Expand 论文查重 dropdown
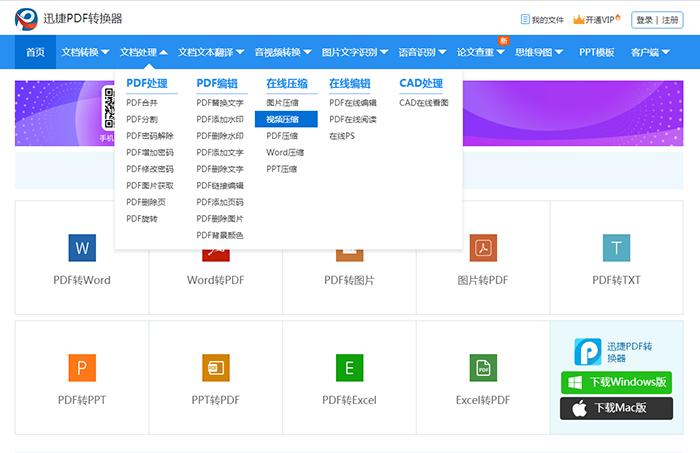This screenshot has width=700, height=453. coord(480,52)
